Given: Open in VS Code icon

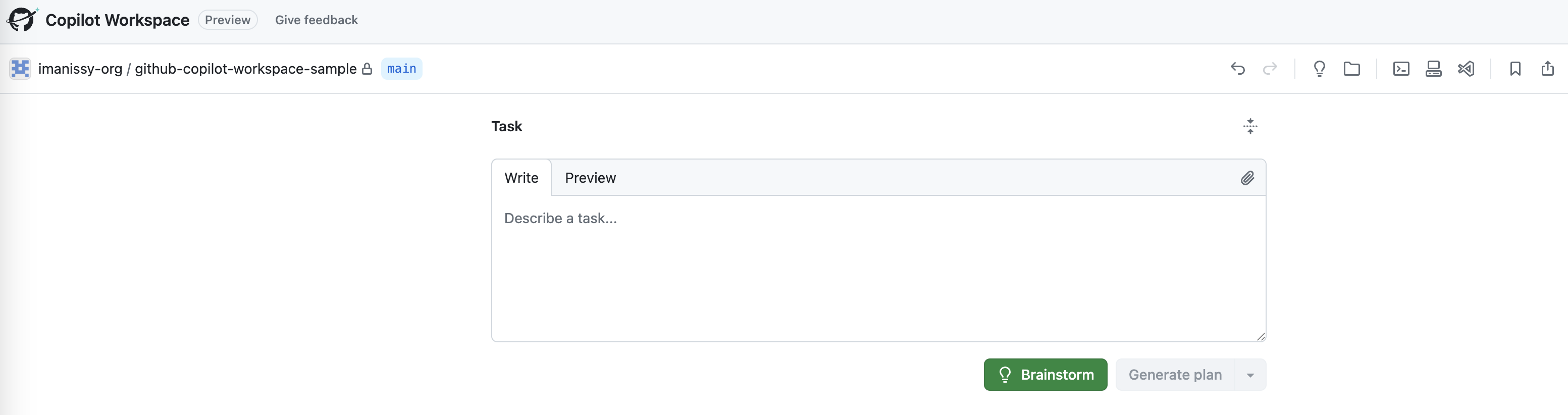Looking at the screenshot, I should click(x=1466, y=69).
